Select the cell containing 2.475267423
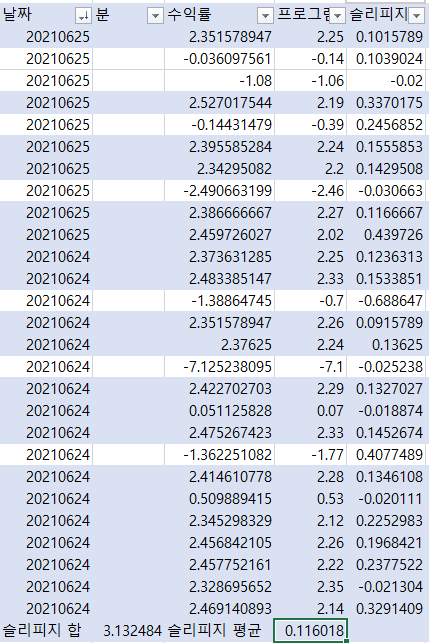 point(219,433)
